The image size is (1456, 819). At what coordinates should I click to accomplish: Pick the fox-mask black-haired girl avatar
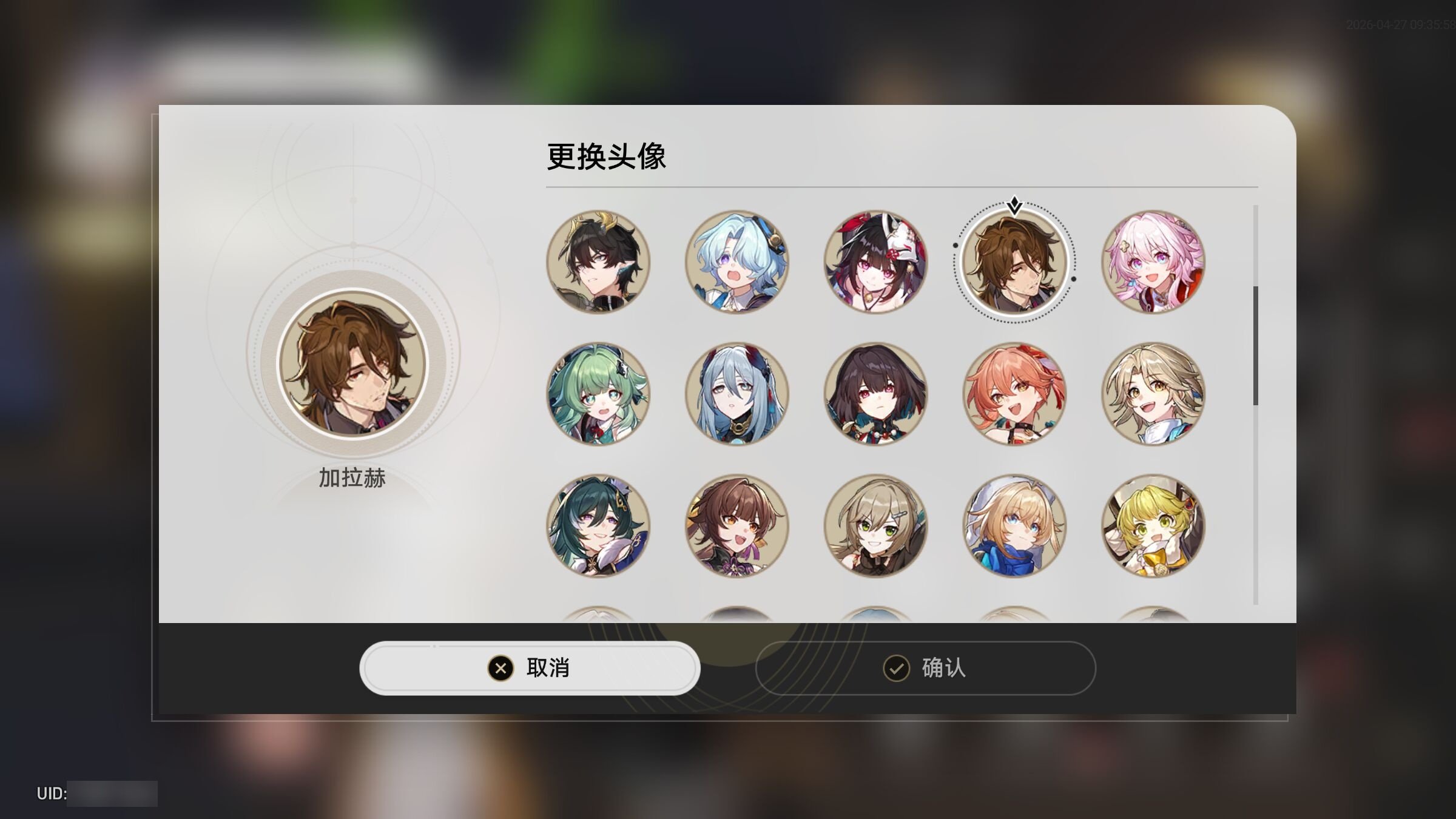[875, 262]
